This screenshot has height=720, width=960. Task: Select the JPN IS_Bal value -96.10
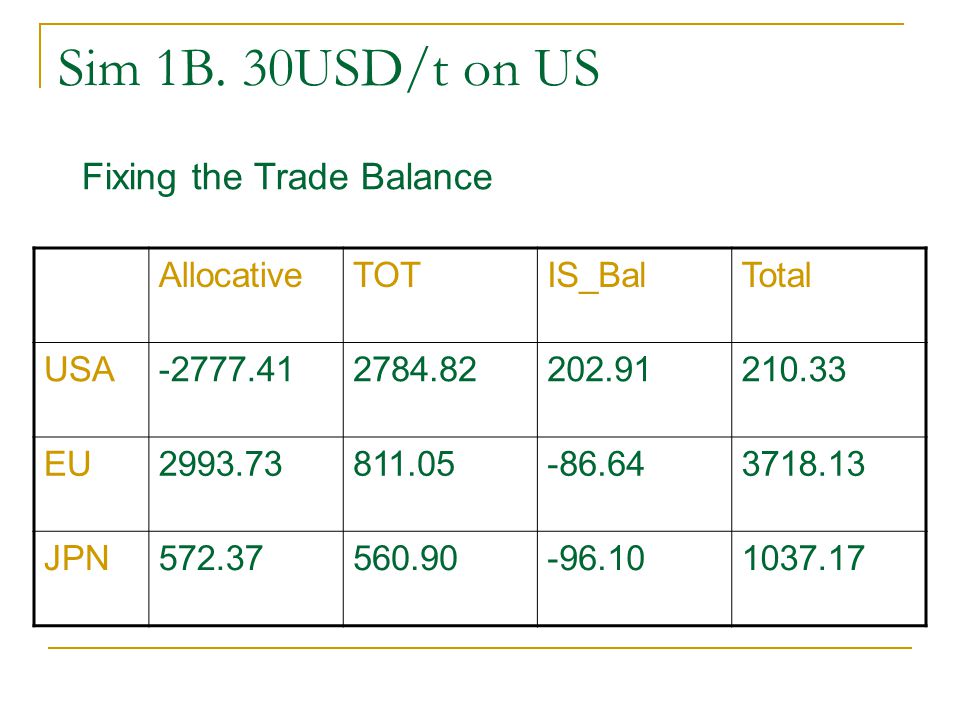(596, 558)
